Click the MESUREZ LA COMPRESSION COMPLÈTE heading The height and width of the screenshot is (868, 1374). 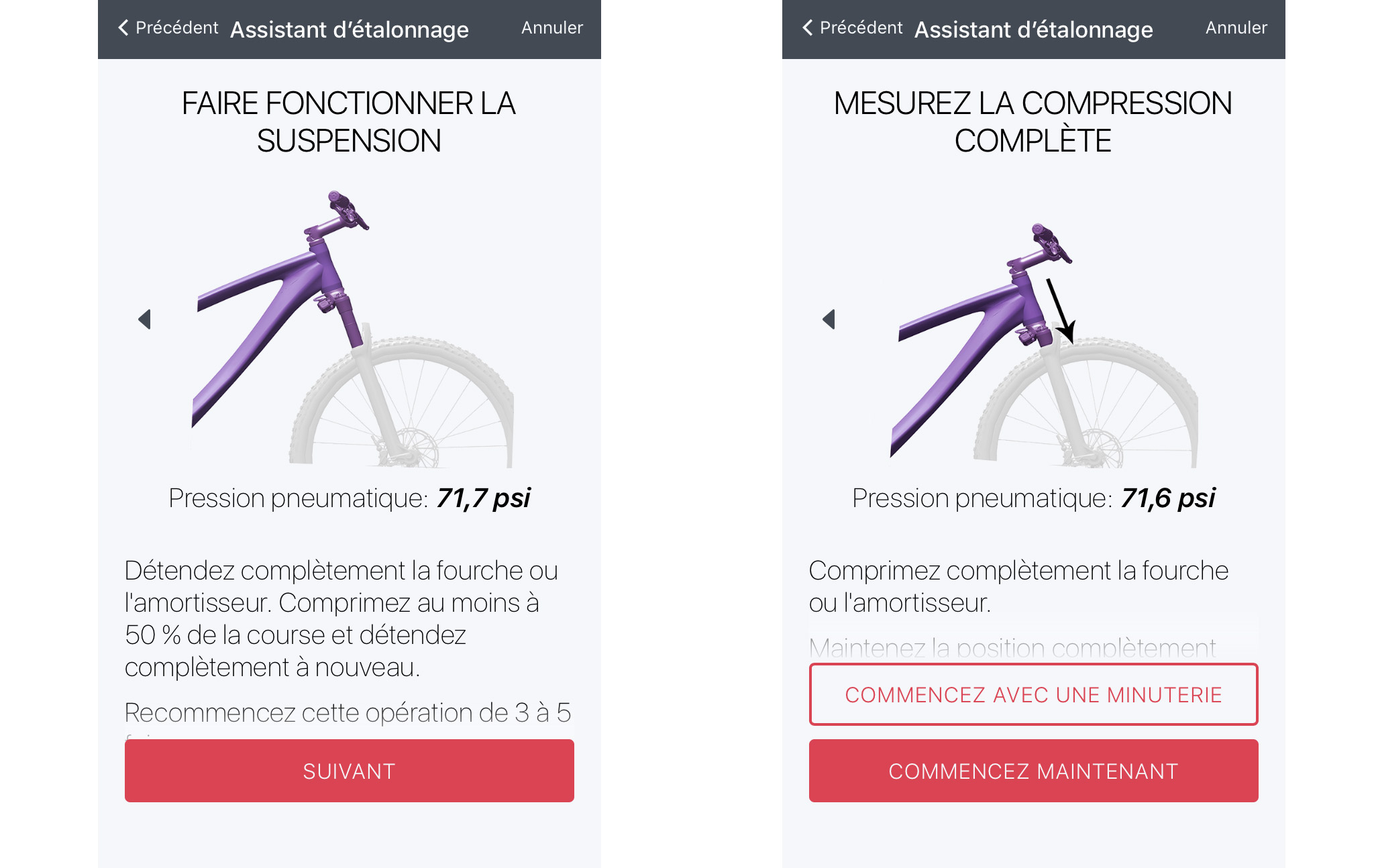(1033, 122)
